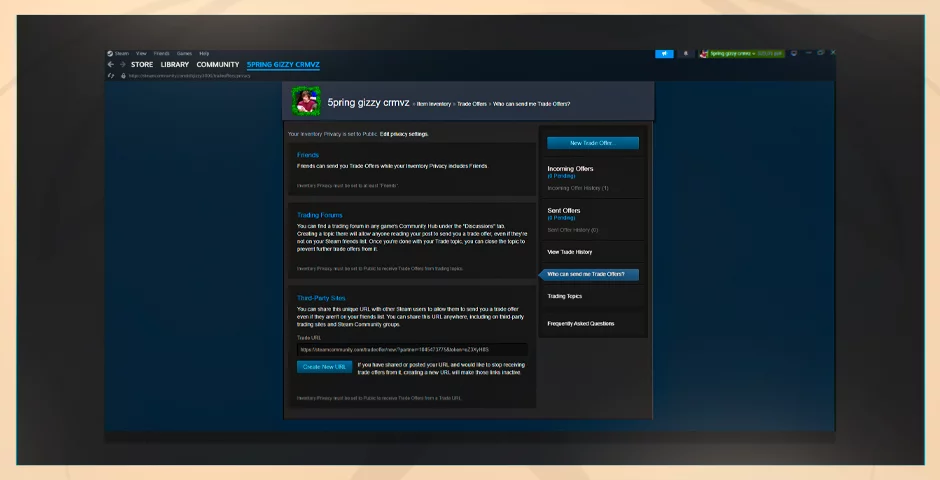The height and width of the screenshot is (480, 940).
Task: Open Sent Offers in the sidebar
Action: (564, 211)
